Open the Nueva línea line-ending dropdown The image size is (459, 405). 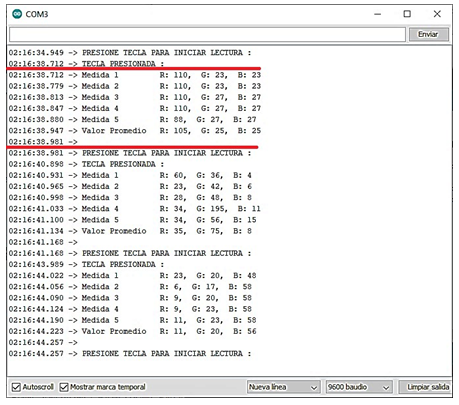pyautogui.click(x=283, y=387)
